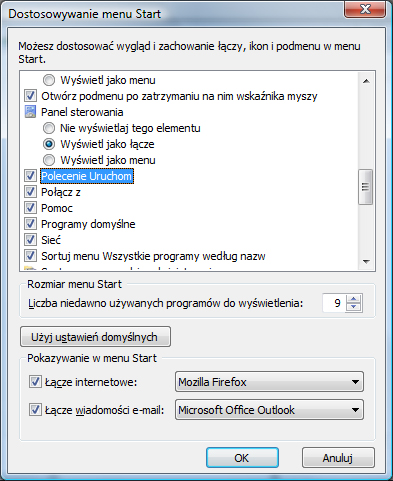Click the 'Programy domyślne' label text
Viewport: 393px width, 481px height.
coord(88,224)
